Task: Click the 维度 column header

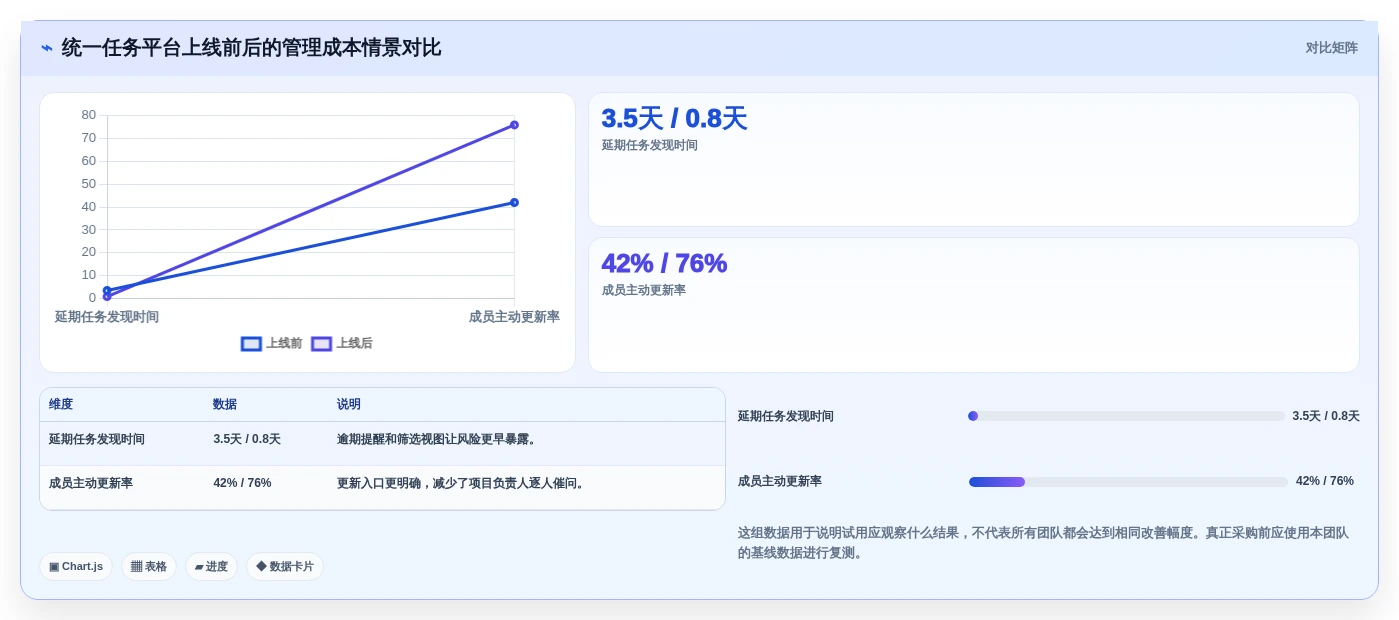Action: 61,404
